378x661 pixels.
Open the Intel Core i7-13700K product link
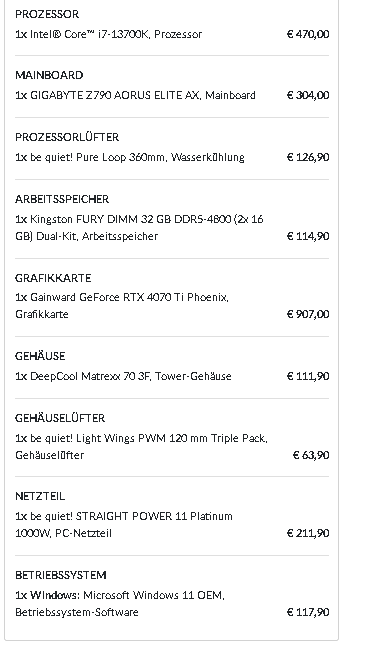point(109,34)
